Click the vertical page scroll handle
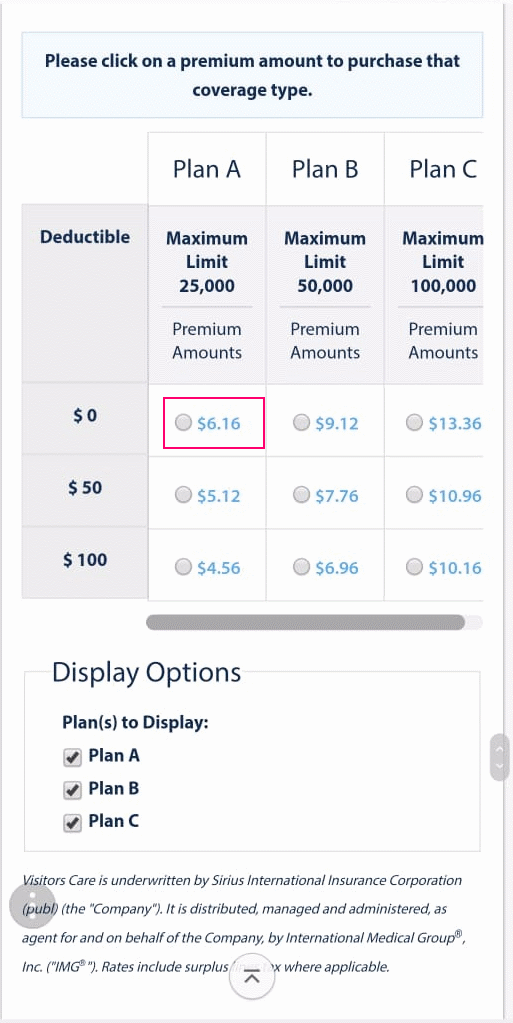Screen dimensions: 513x1023 pyautogui.click(x=499, y=757)
